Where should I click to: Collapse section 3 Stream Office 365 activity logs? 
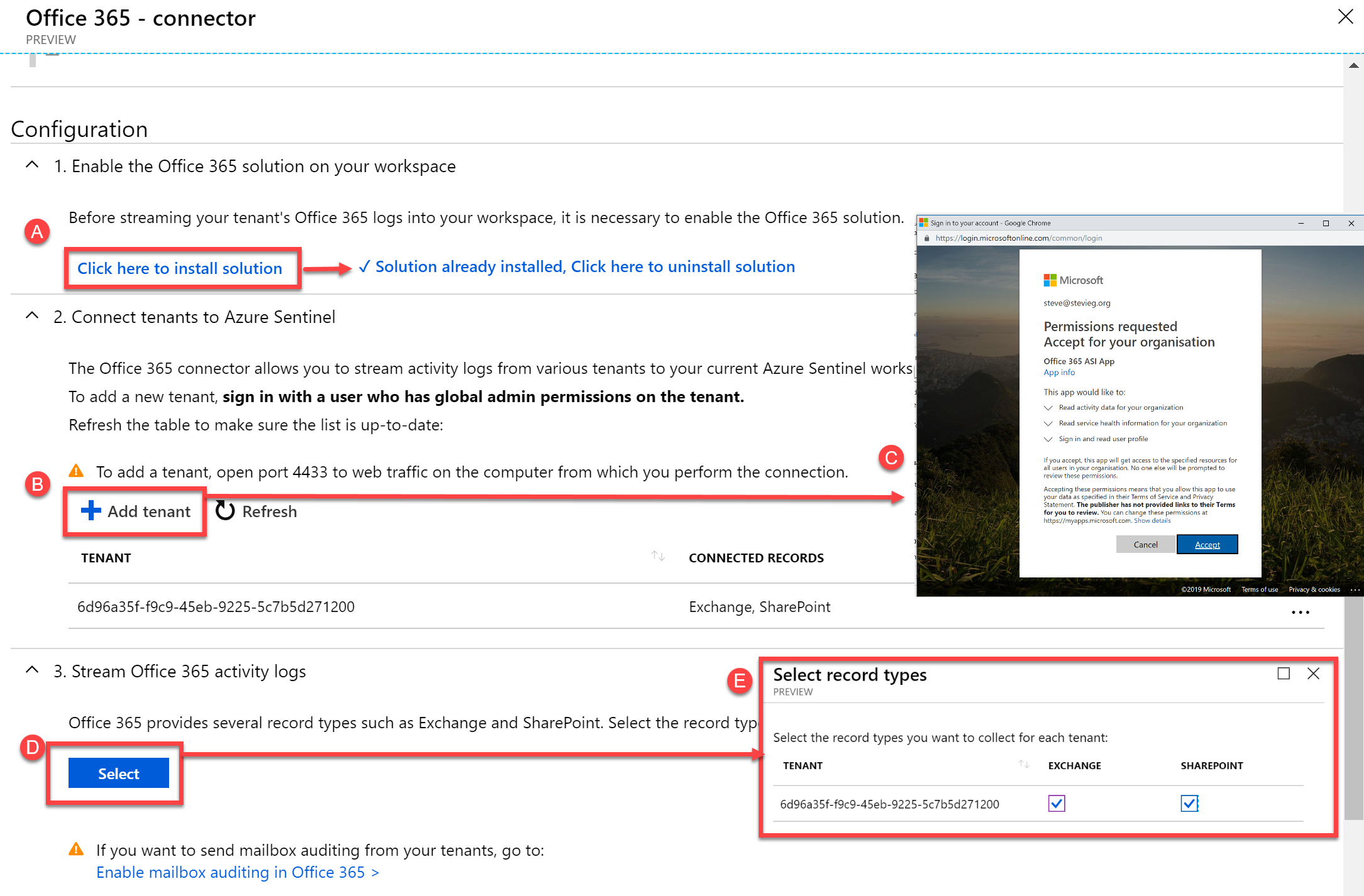click(x=32, y=670)
